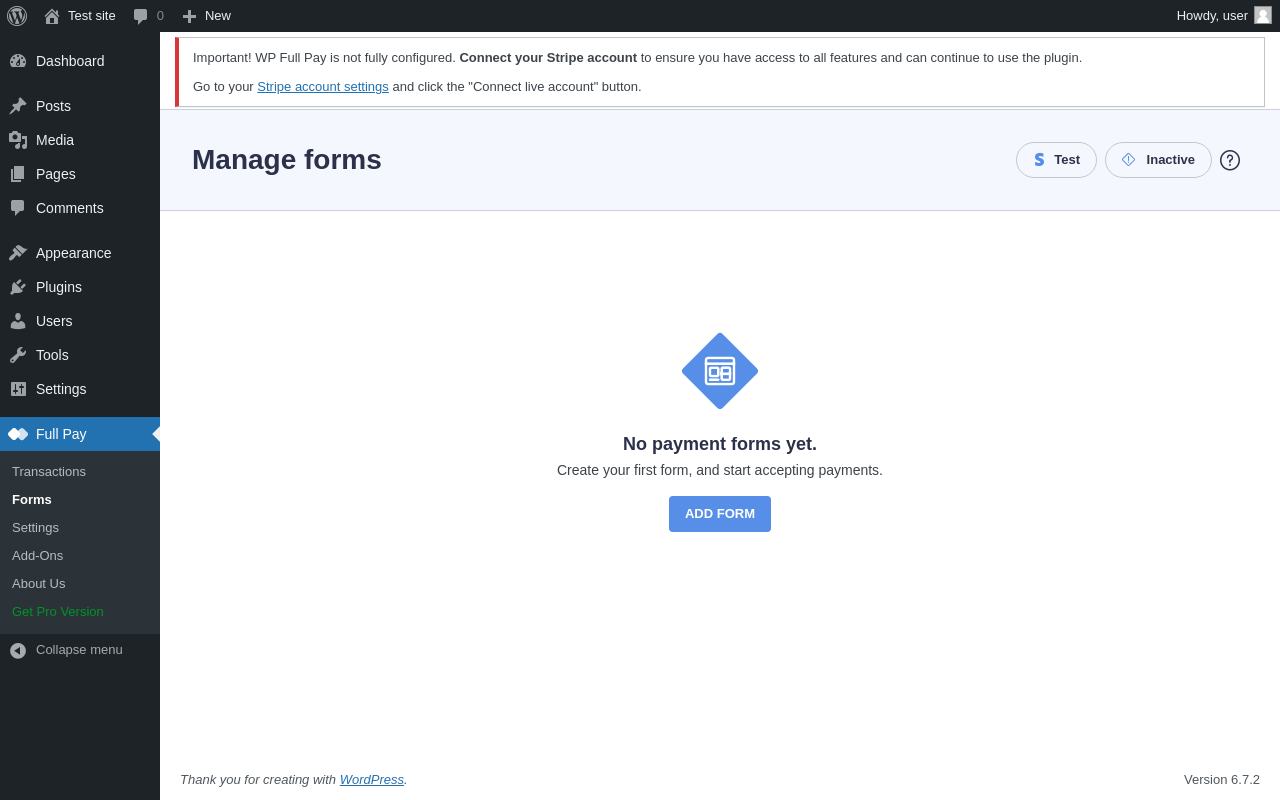Click the blue diamond form icon

720,371
